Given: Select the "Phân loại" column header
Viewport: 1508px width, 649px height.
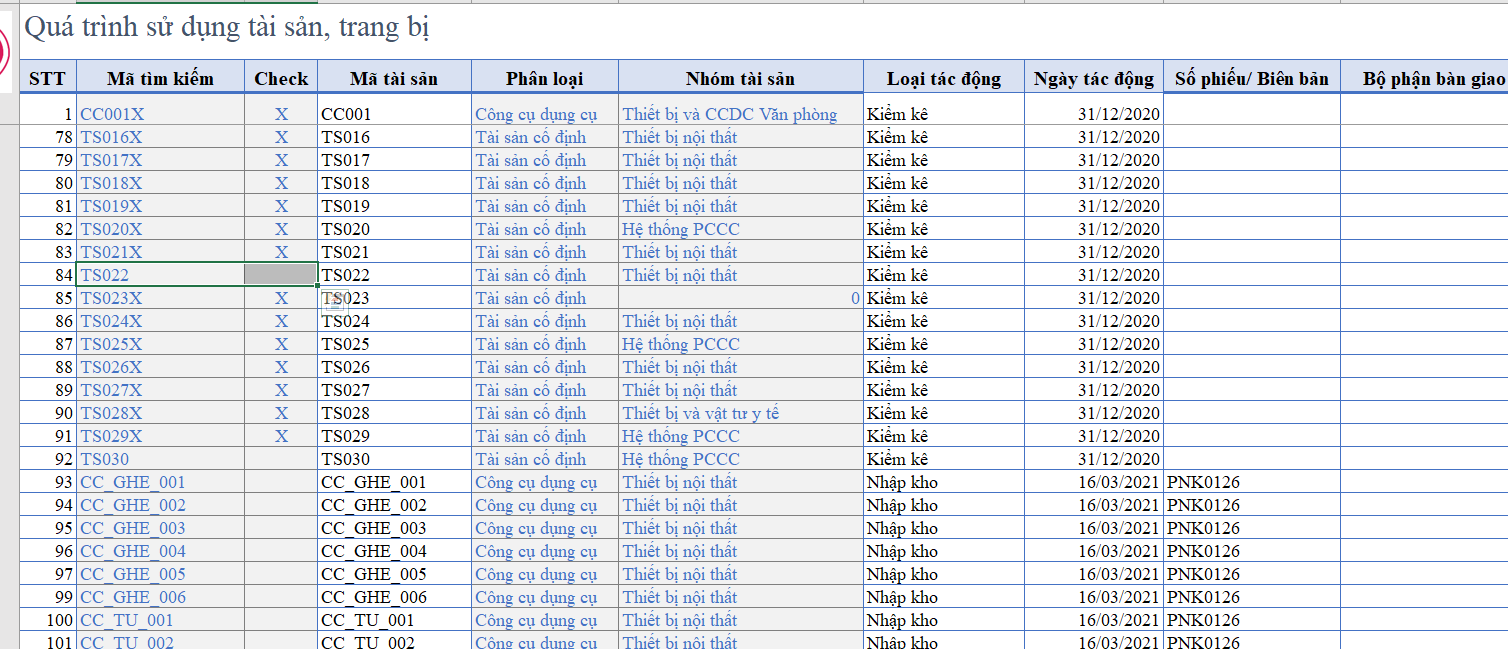Looking at the screenshot, I should tap(544, 79).
